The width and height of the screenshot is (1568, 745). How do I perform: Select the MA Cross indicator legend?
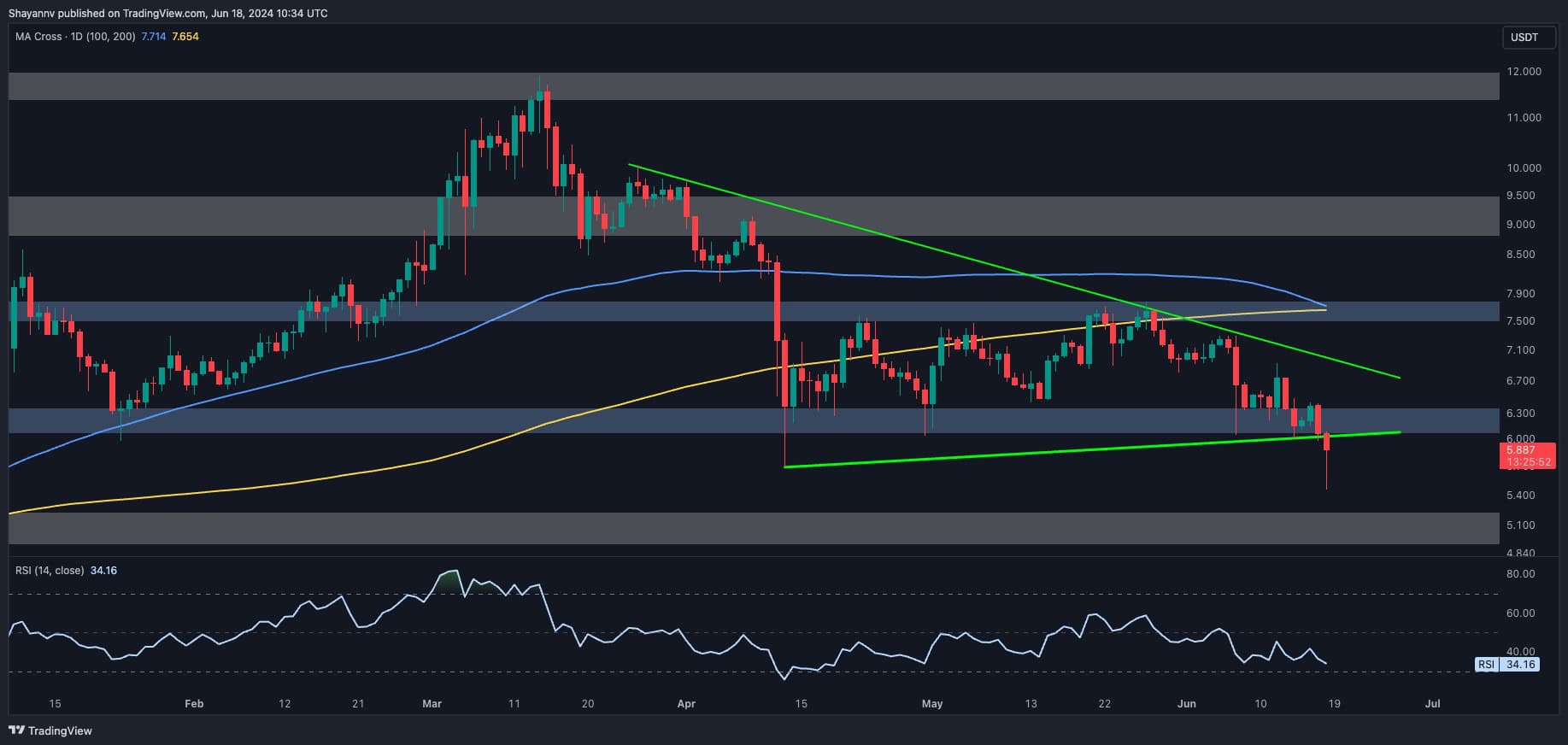click(x=75, y=37)
